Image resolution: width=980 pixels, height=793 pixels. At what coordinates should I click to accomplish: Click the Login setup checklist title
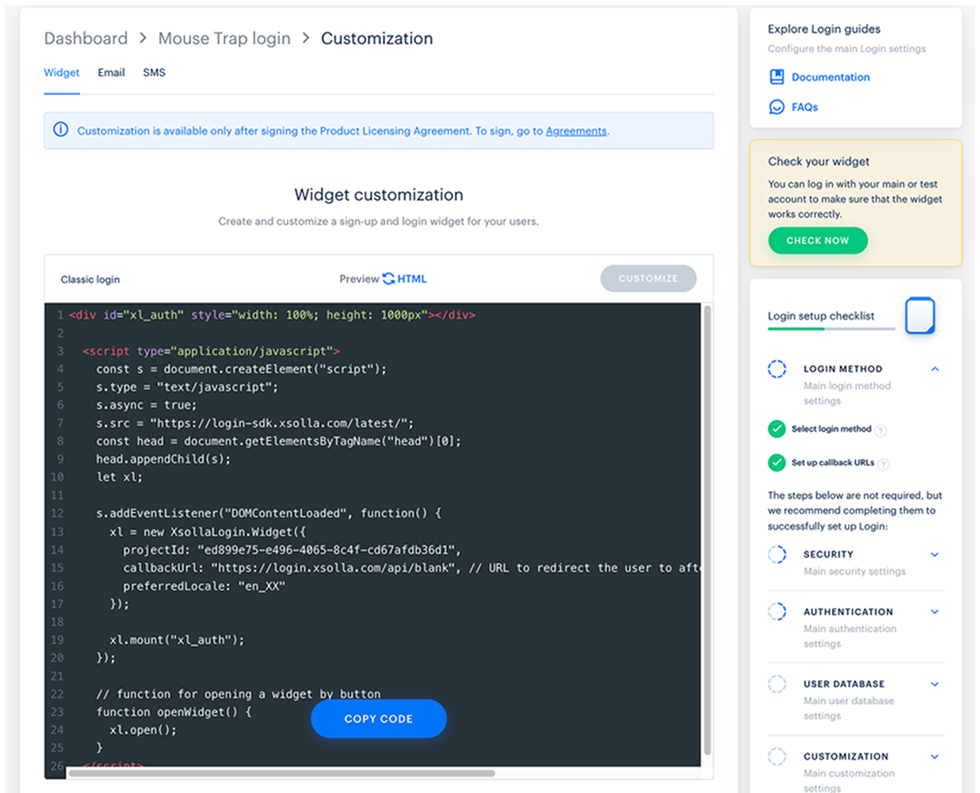click(x=821, y=316)
